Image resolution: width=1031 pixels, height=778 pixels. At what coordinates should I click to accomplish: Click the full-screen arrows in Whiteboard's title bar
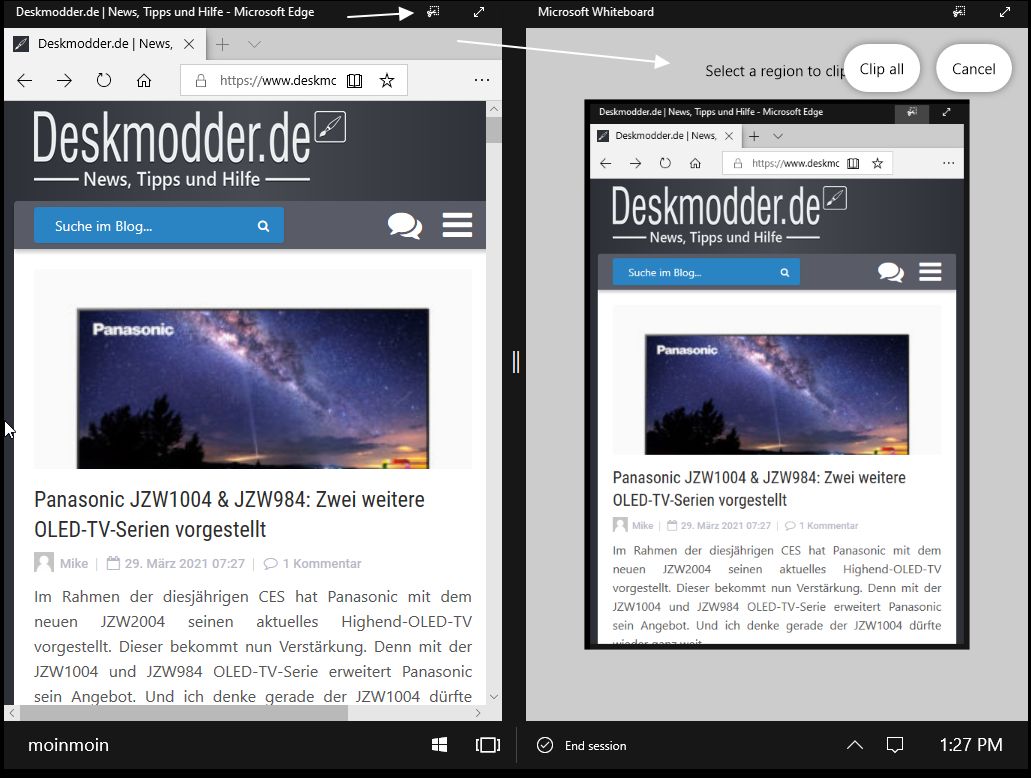(1005, 12)
